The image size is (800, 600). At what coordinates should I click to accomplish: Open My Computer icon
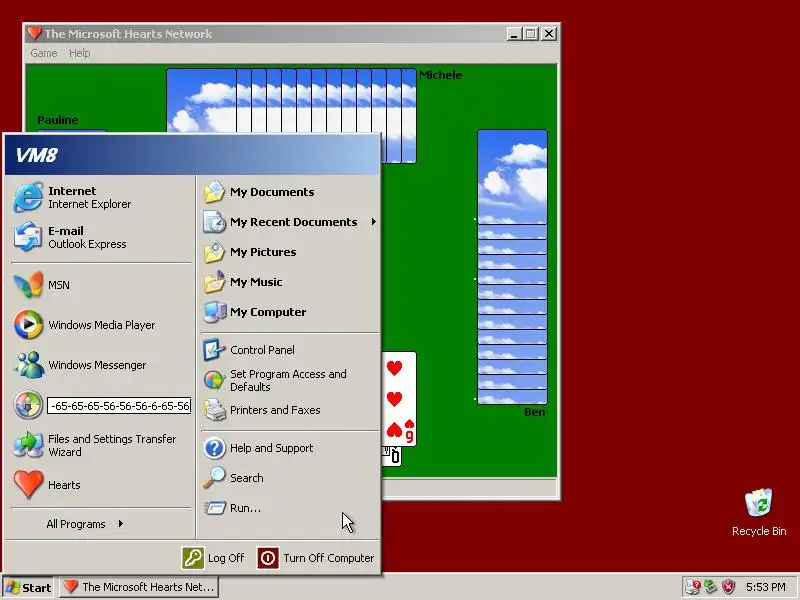tap(214, 312)
